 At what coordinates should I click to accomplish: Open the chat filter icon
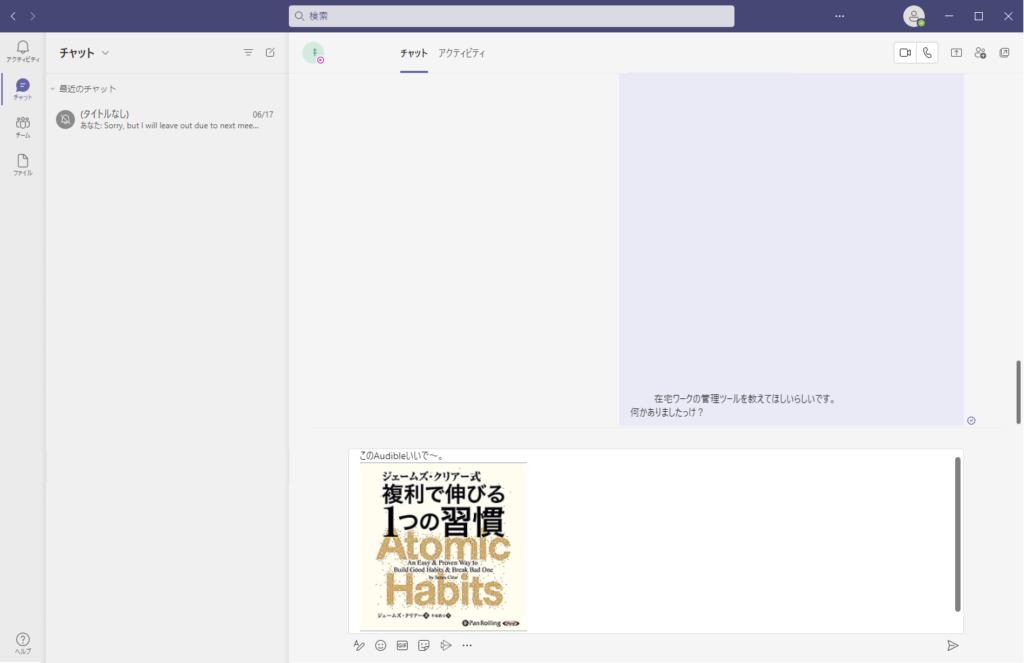pos(248,52)
